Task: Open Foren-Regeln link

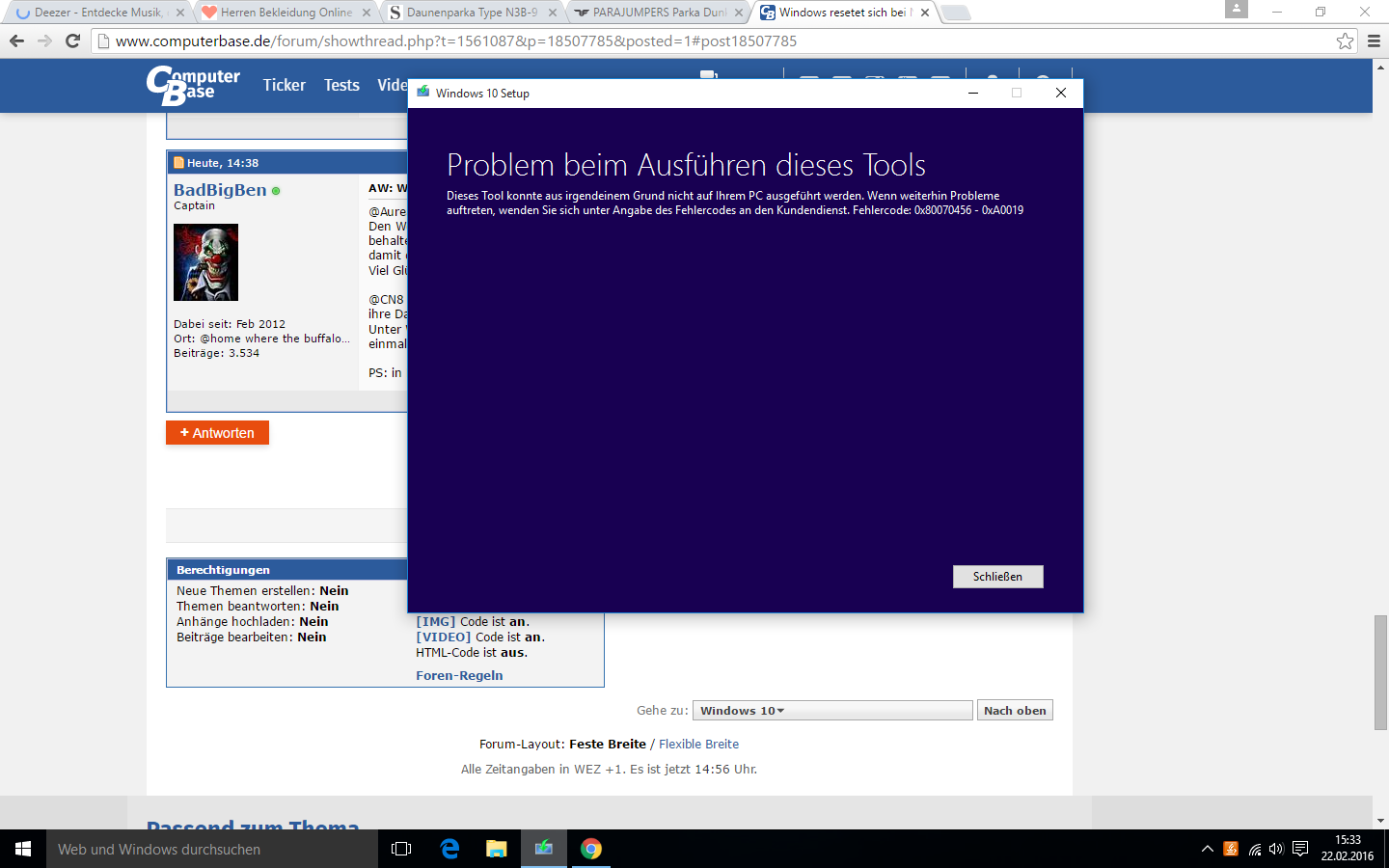Action: (459, 675)
